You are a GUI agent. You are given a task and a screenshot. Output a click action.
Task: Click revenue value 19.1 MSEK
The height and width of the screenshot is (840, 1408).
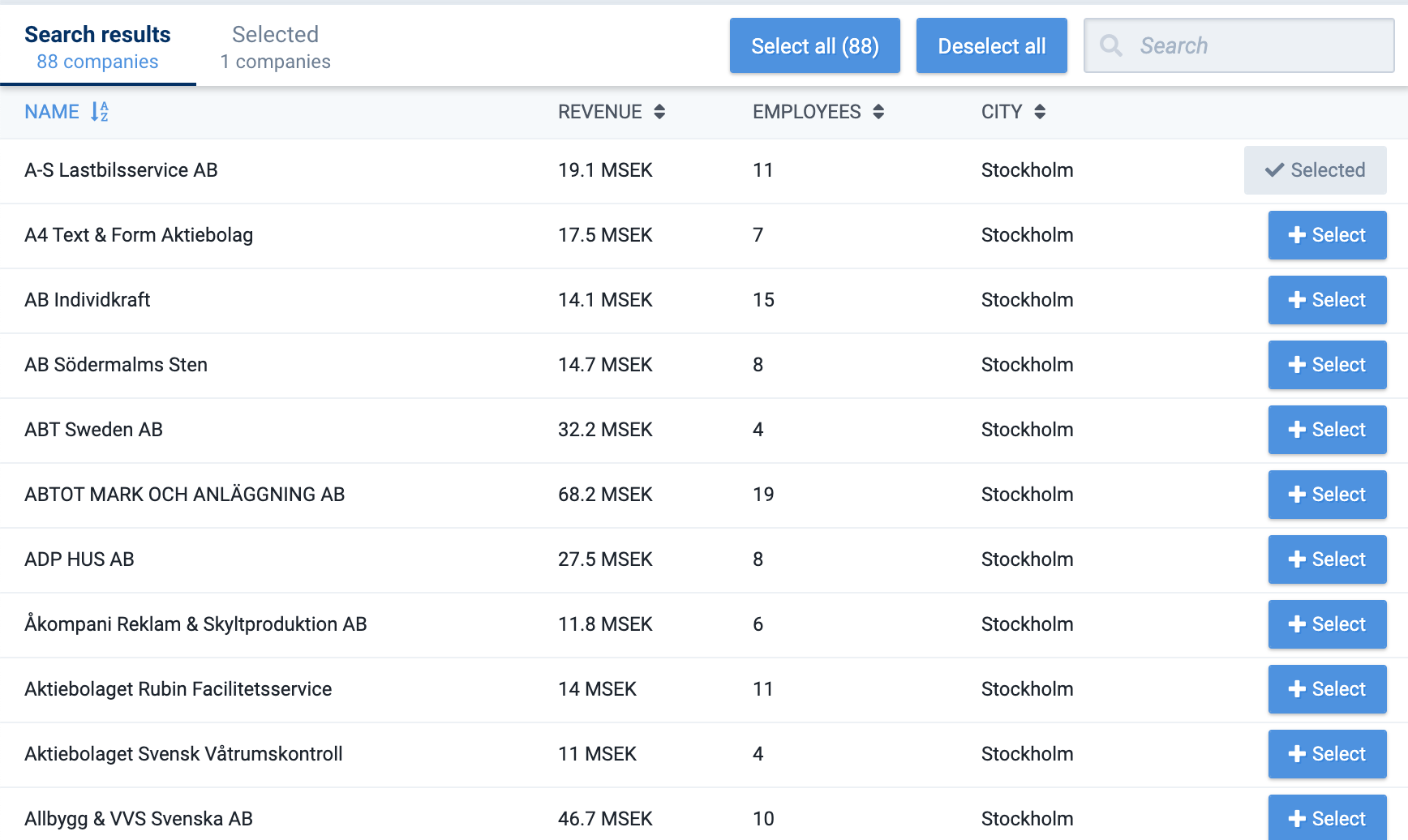coord(605,170)
